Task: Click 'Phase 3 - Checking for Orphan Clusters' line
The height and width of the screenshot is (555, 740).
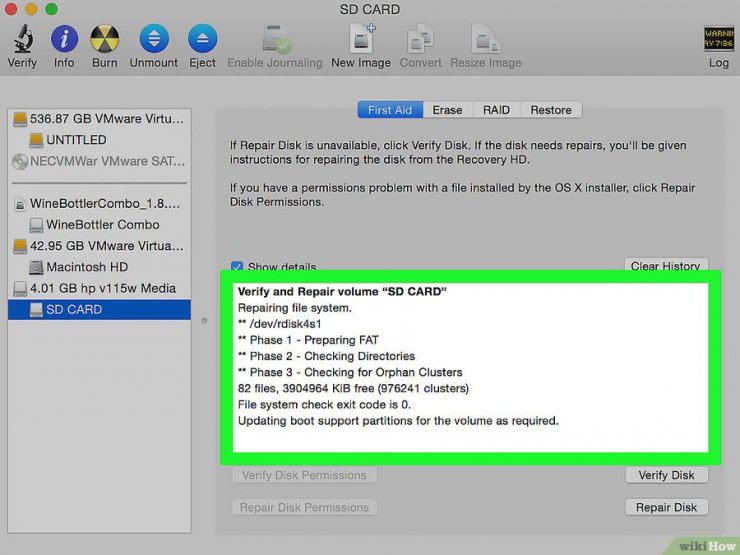Action: (350, 372)
